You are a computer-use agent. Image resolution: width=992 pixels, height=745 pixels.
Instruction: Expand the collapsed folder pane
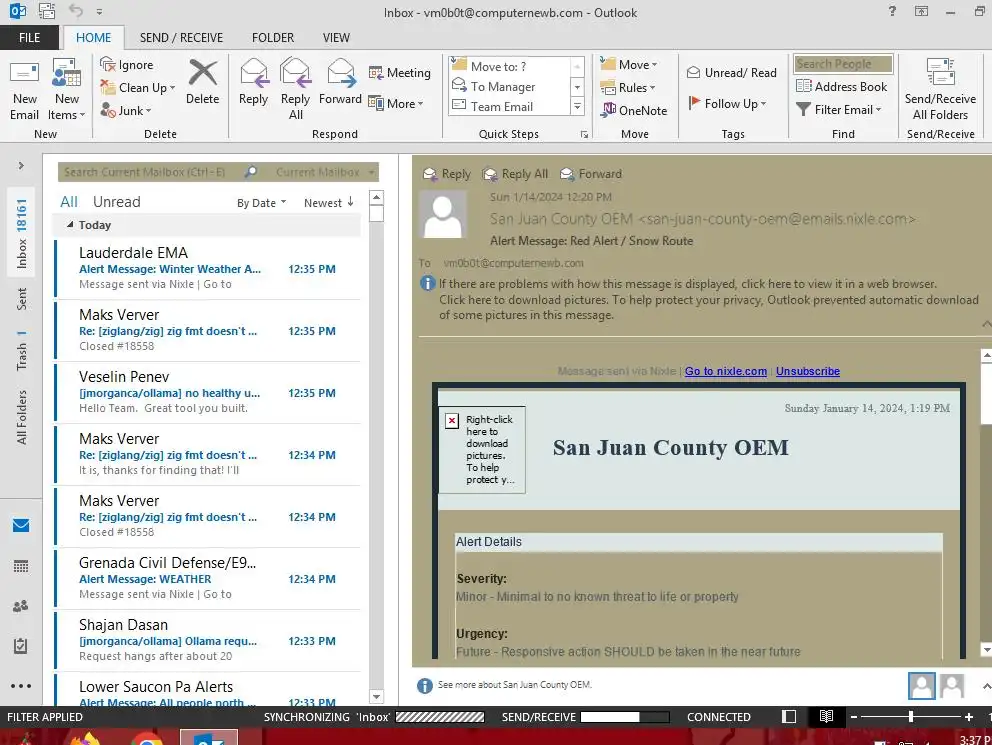[x=21, y=166]
